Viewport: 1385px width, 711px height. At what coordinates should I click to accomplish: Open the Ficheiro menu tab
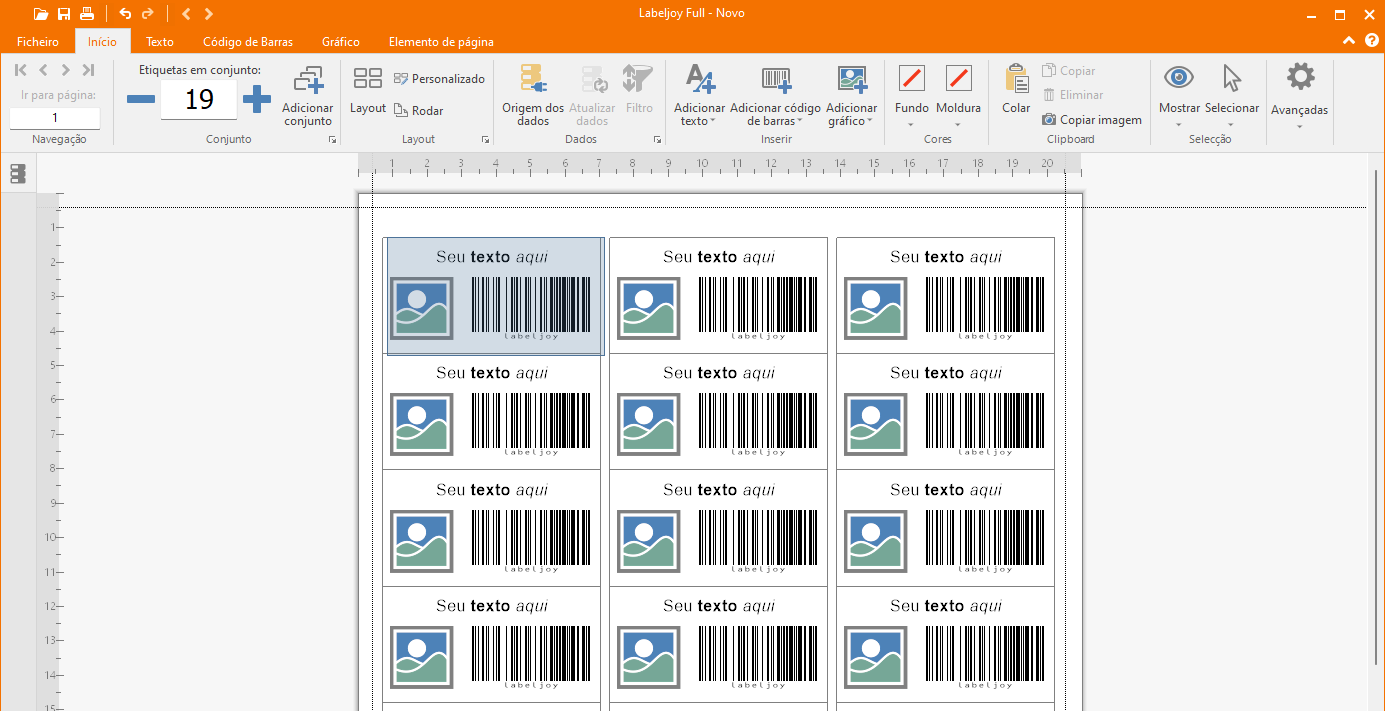coord(38,42)
